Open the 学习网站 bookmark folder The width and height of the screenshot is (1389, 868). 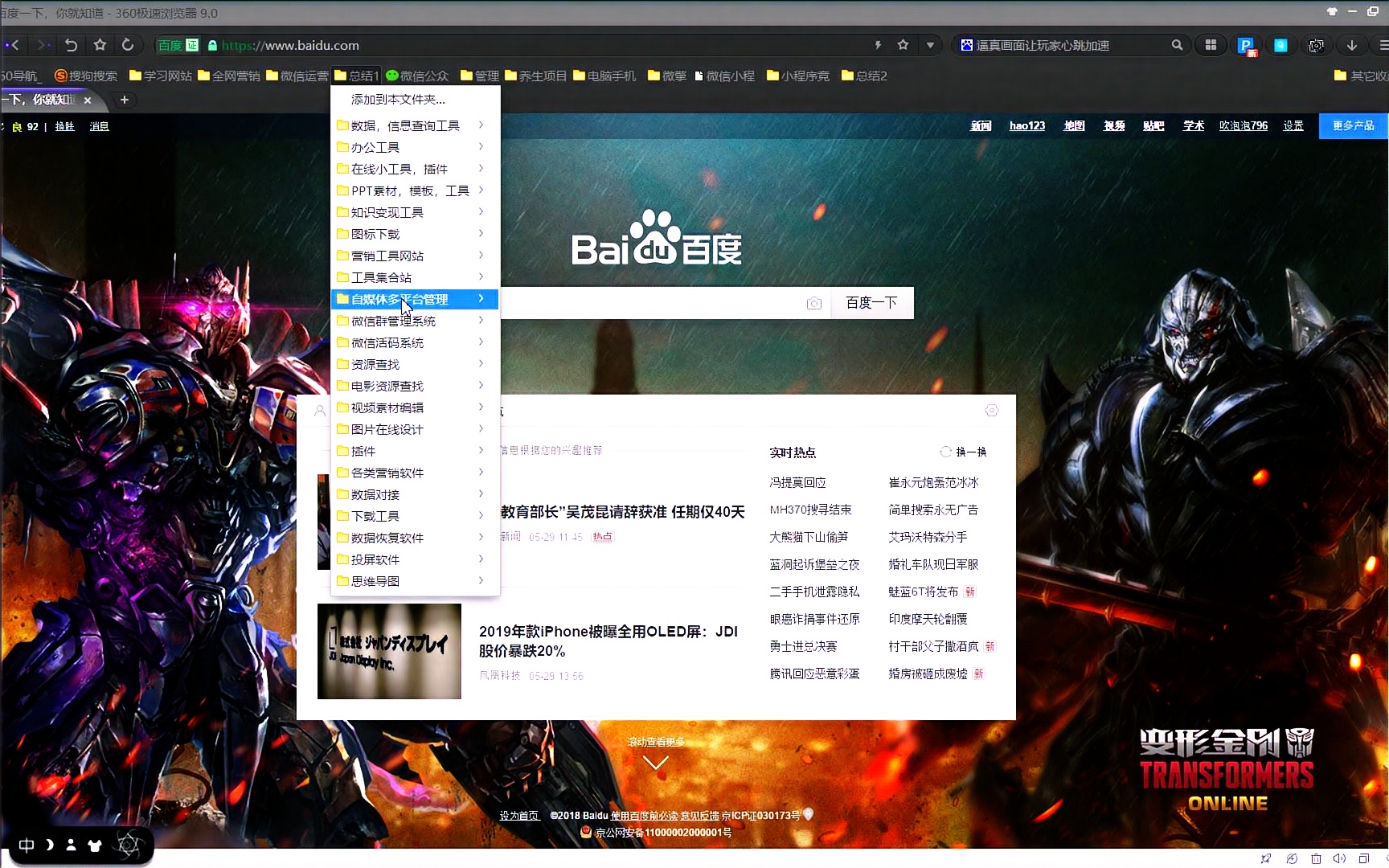coord(161,76)
